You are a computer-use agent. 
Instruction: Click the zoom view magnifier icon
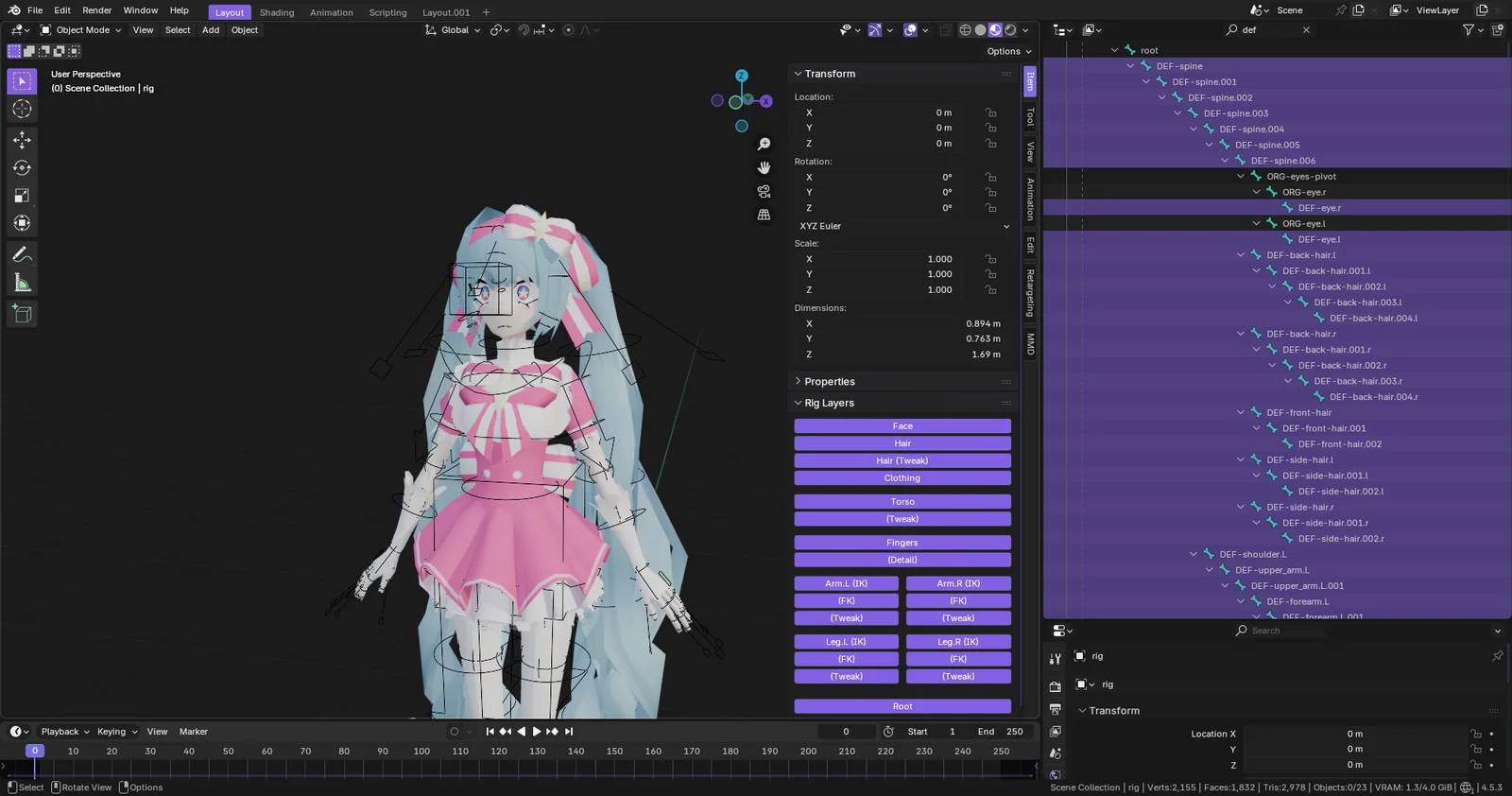point(764,144)
